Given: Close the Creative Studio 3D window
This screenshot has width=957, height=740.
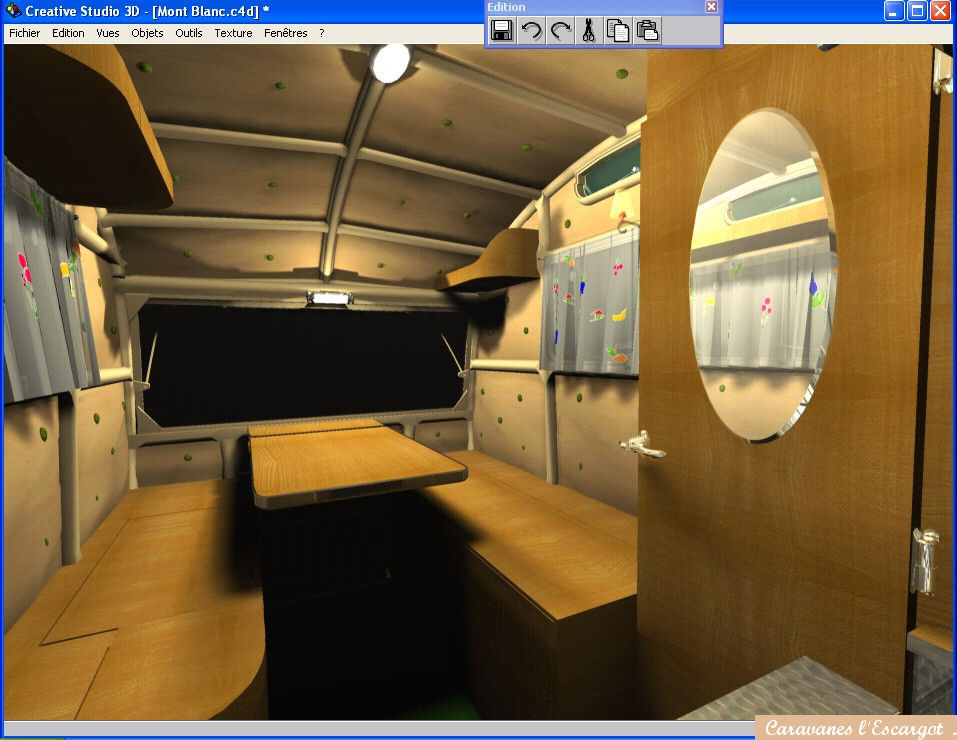Looking at the screenshot, I should (940, 10).
